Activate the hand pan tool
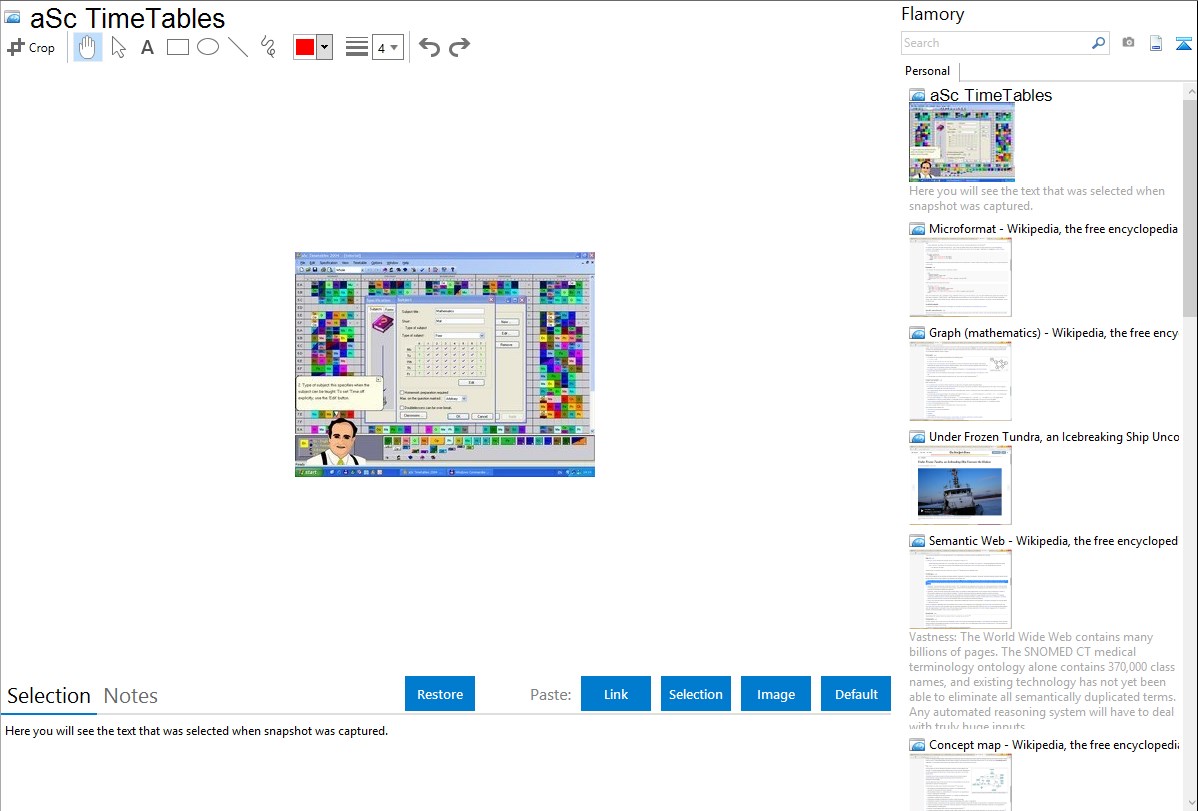The image size is (1198, 811). coord(87,47)
